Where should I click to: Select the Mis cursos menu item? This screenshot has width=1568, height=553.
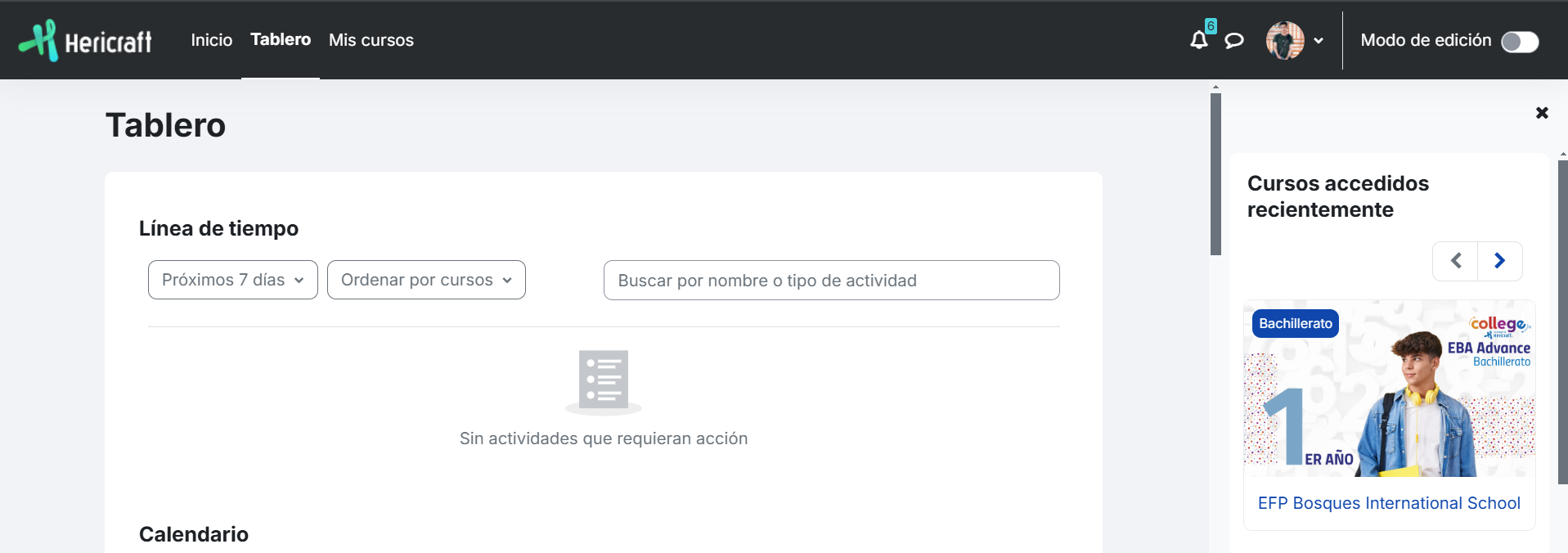(371, 40)
